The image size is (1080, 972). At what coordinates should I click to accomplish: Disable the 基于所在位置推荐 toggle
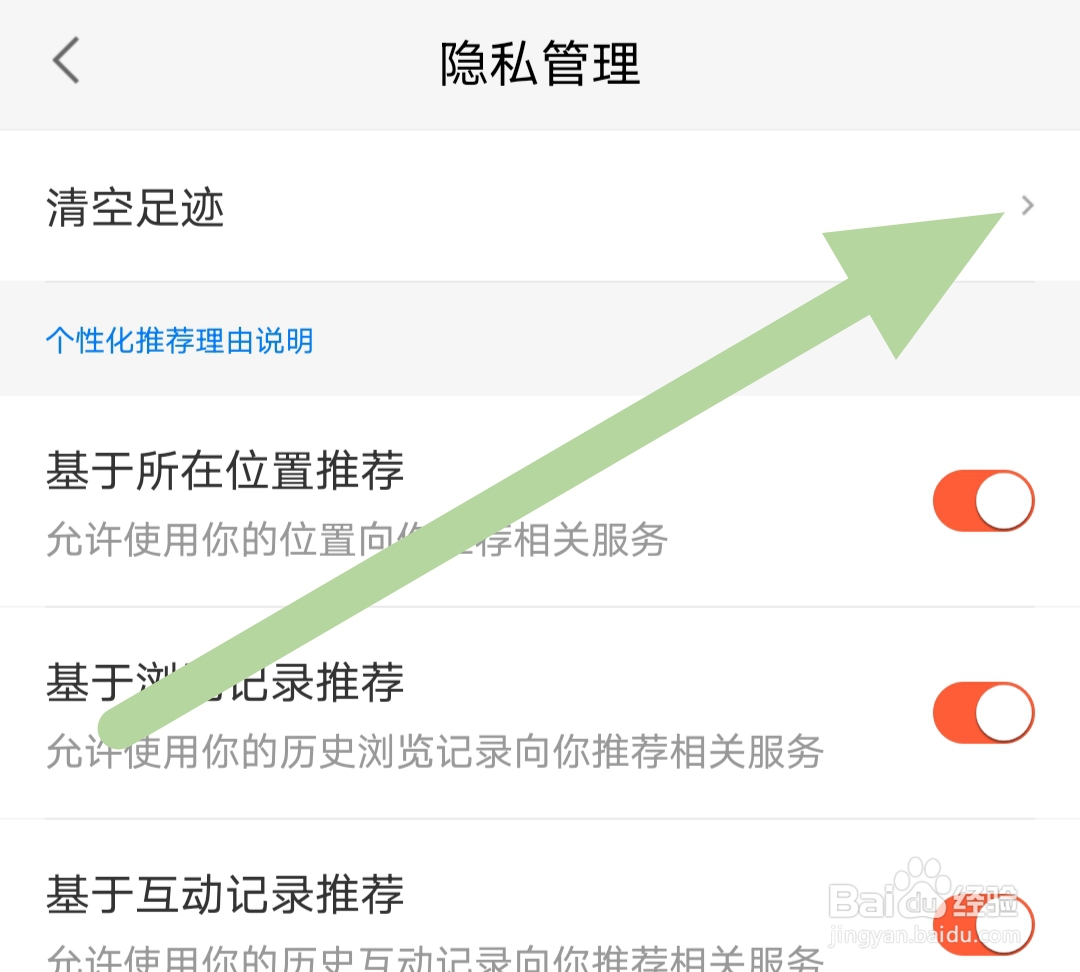[x=984, y=501]
